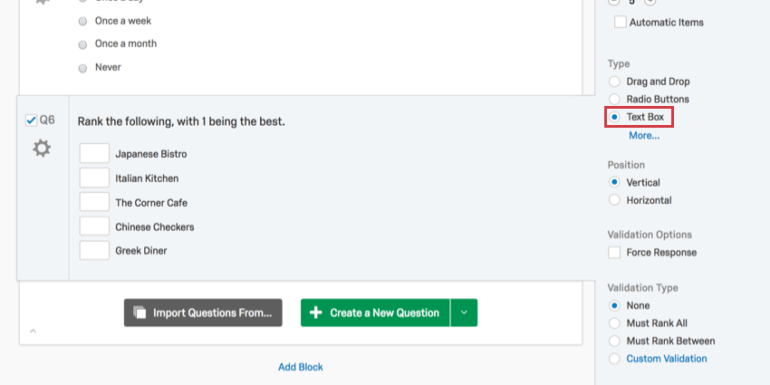Click More... link under Type

pos(644,136)
